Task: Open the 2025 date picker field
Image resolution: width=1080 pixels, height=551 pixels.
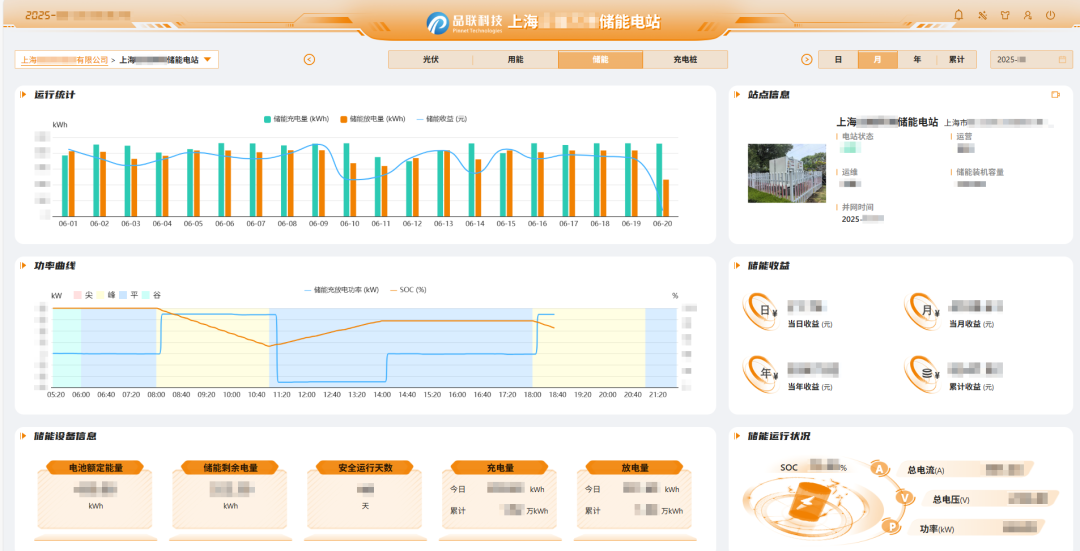Action: pos(1030,60)
